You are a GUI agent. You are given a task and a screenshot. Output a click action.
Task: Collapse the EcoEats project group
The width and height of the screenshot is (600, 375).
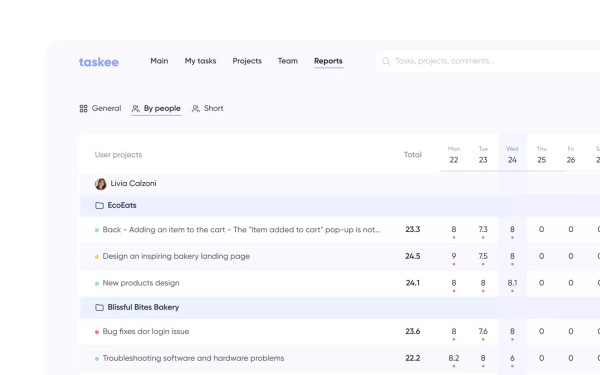pyautogui.click(x=340, y=205)
